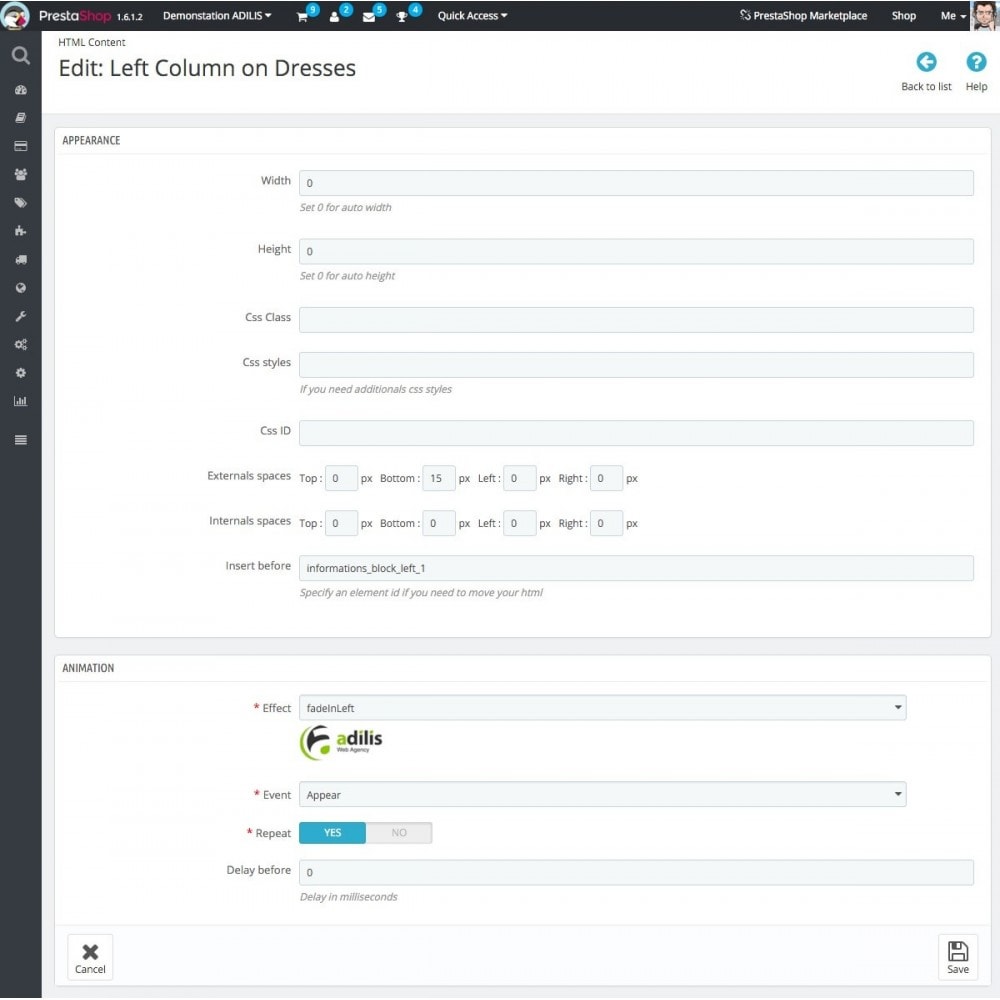The width and height of the screenshot is (1000, 1000).
Task: Click the HTML Content breadcrumb
Action: click(92, 42)
